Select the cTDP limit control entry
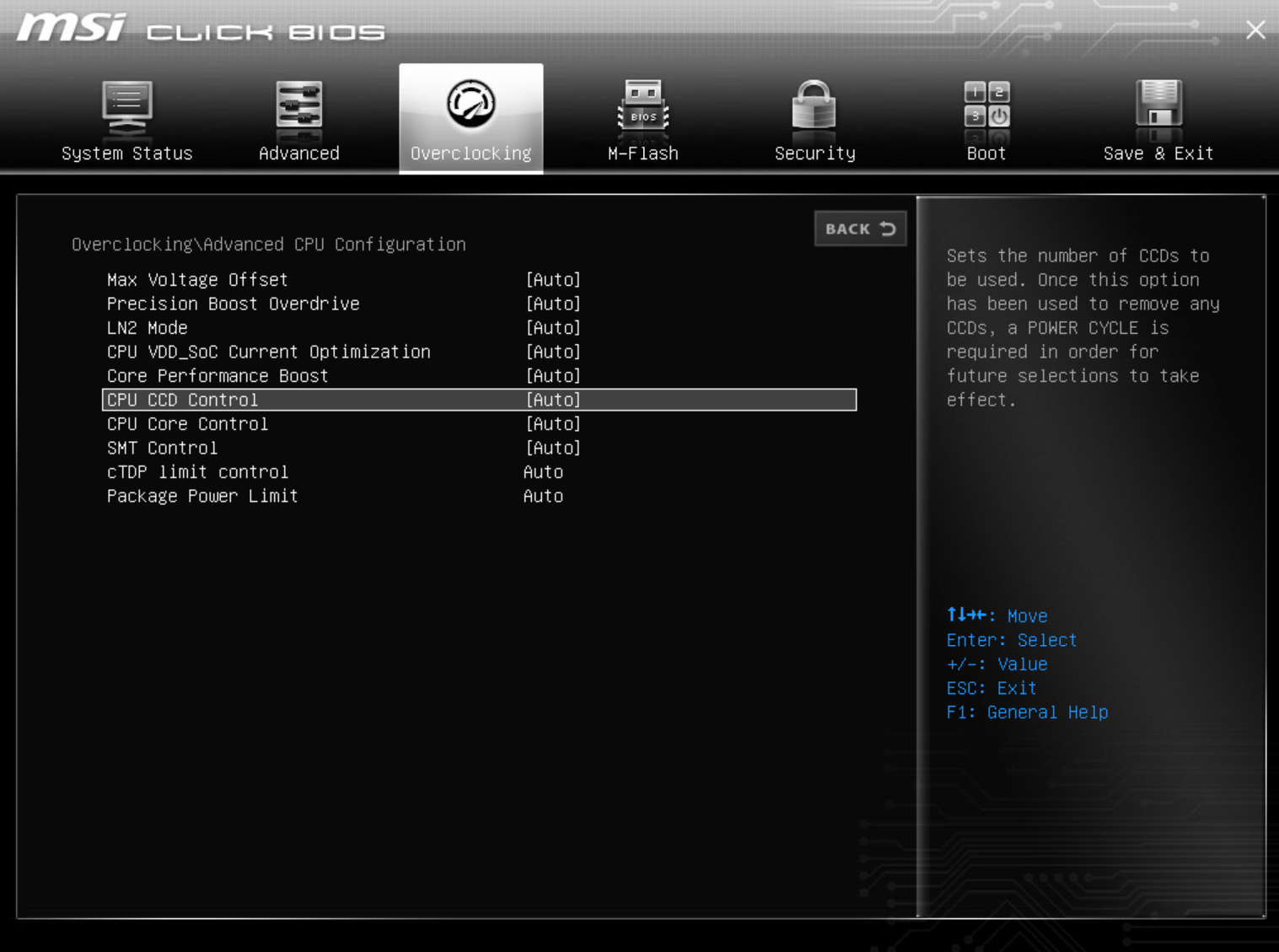The width and height of the screenshot is (1279, 952). point(337,471)
